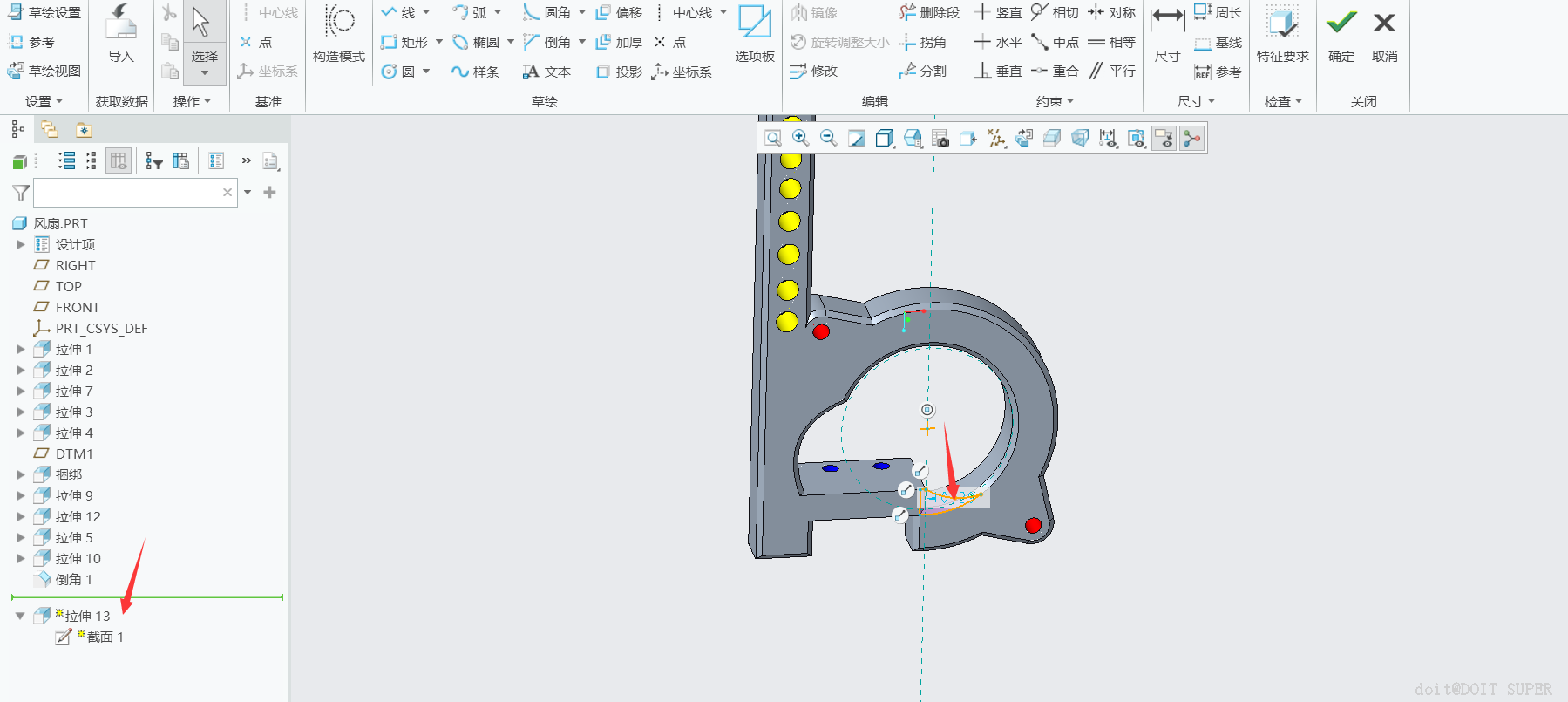Pick the 样条 spline tool
The height and width of the screenshot is (702, 1568).
pos(475,72)
